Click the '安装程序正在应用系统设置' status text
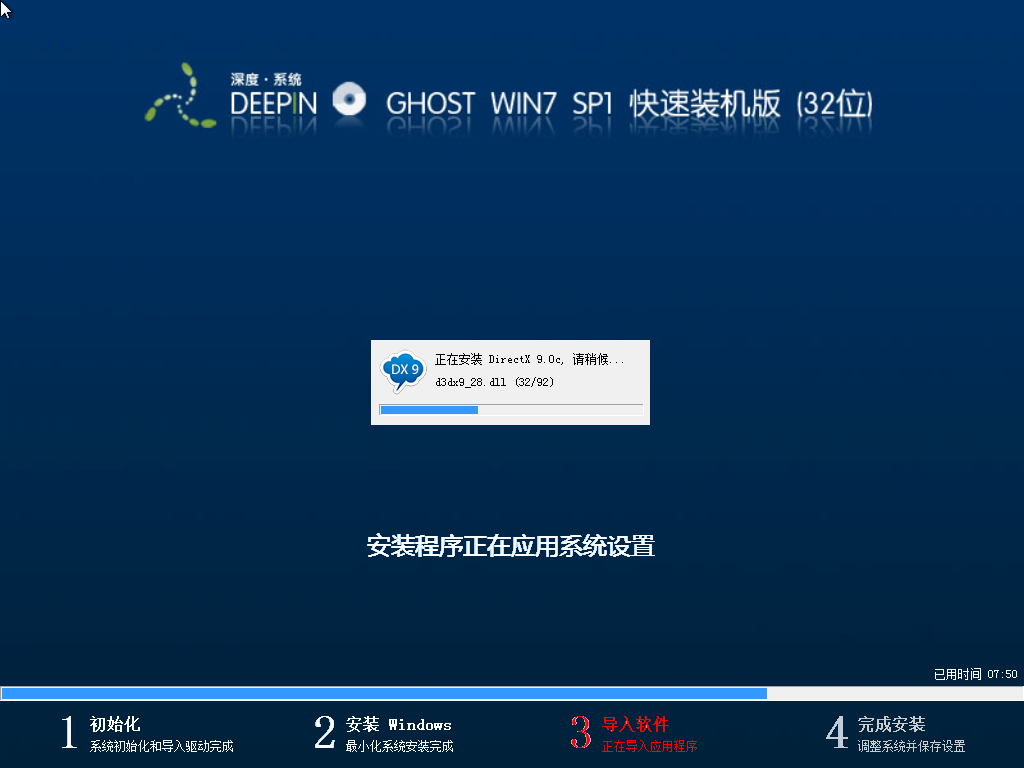 coord(511,546)
